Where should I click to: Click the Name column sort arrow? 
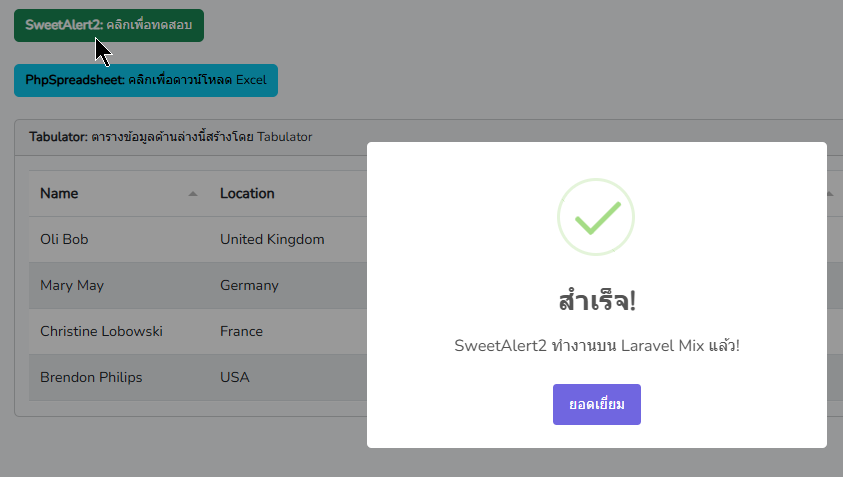[x=193, y=194]
